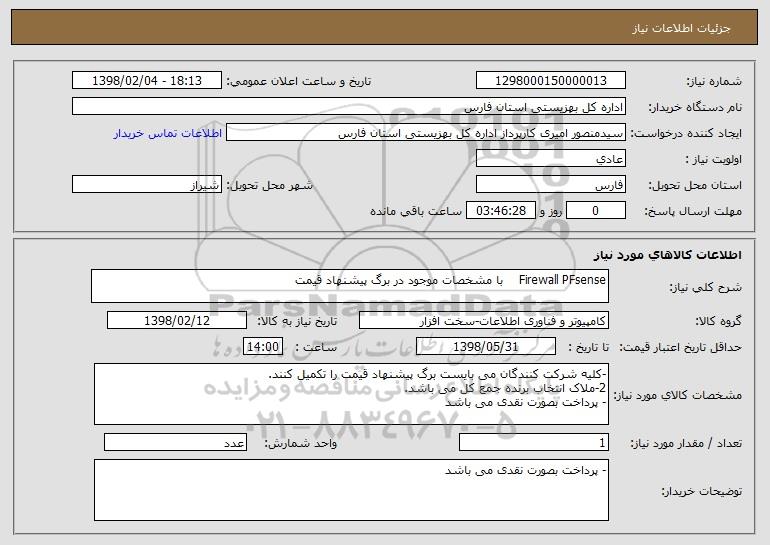Click the تعداد / مقدار مورد نیاز label

[x=686, y=443]
